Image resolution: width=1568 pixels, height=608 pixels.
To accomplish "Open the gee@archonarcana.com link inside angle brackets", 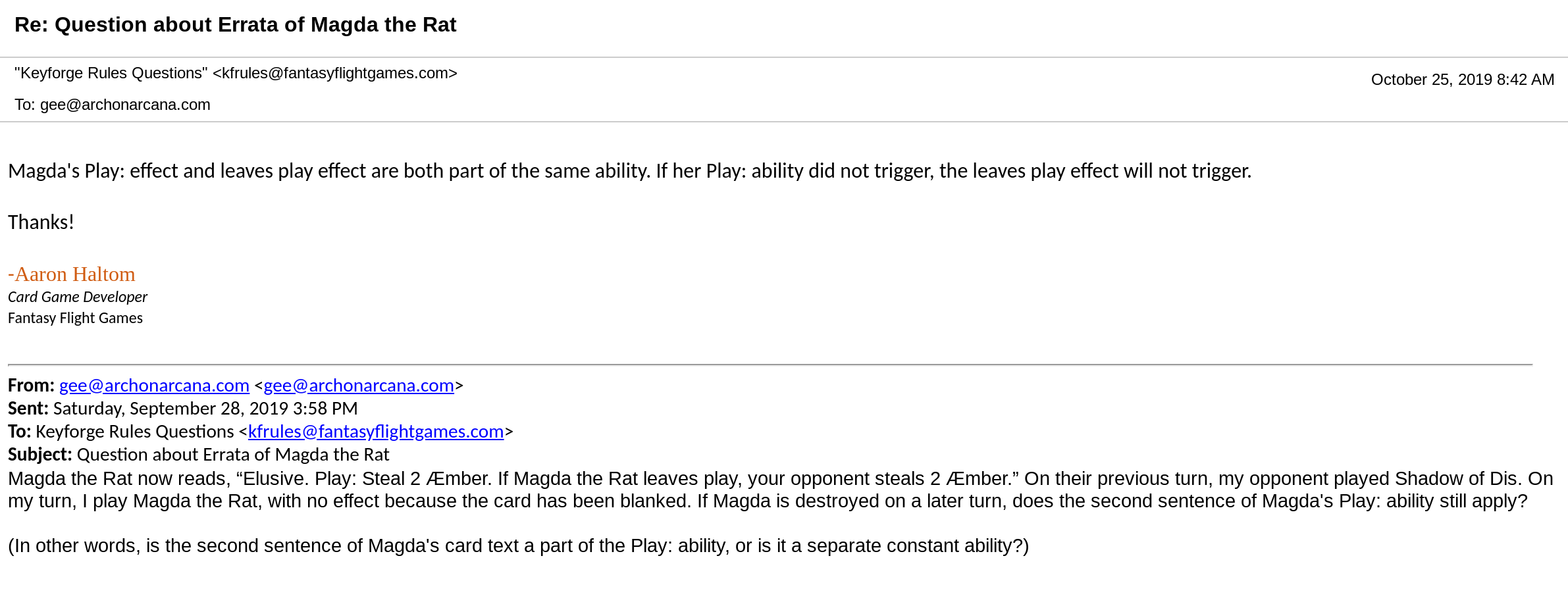I will coord(359,386).
